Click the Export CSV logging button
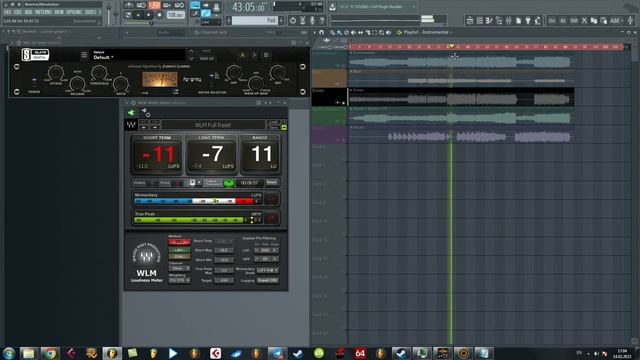Image resolution: width=640 pixels, height=360 pixels. point(268,280)
